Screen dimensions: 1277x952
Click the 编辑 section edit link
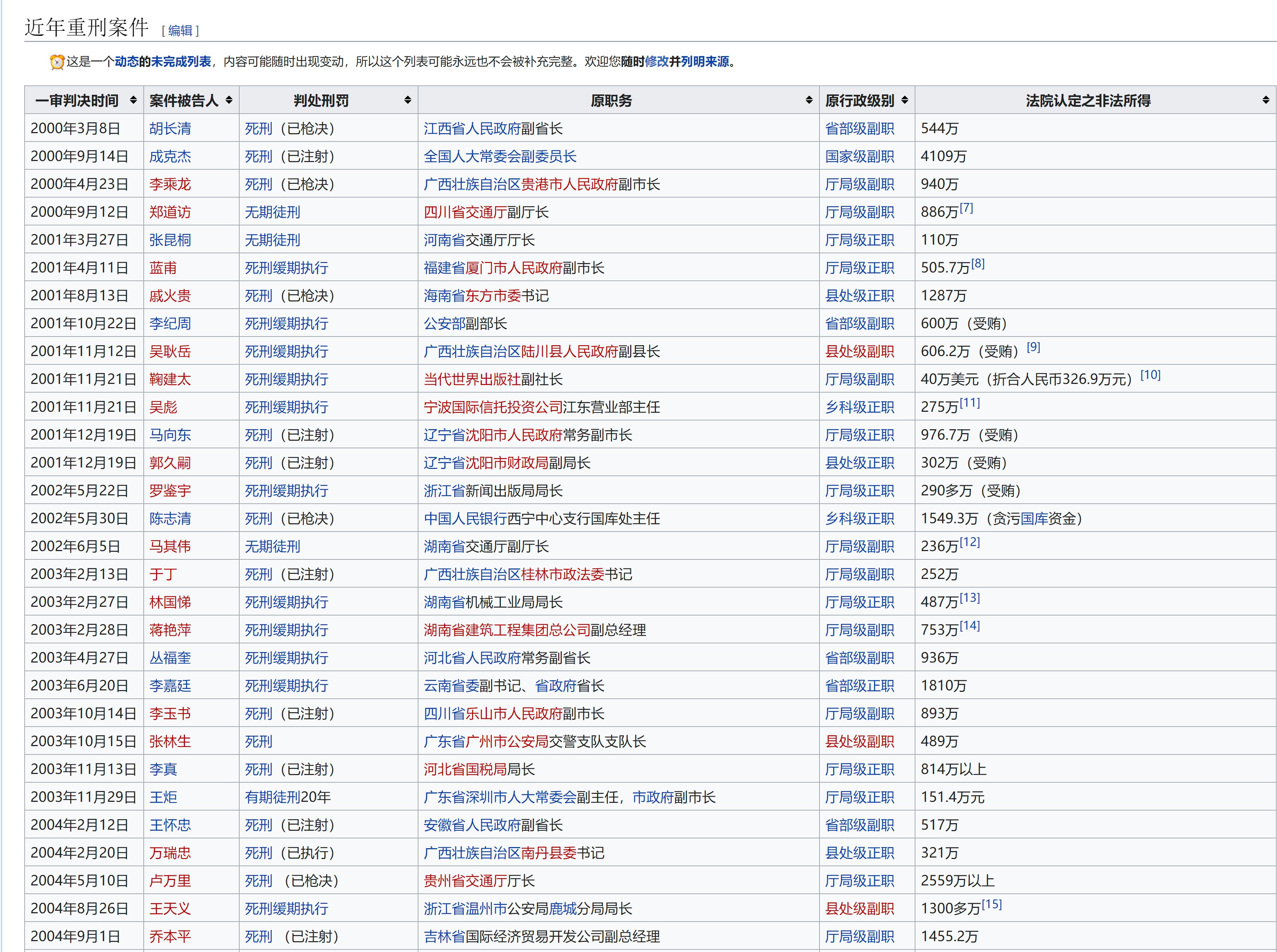point(181,30)
